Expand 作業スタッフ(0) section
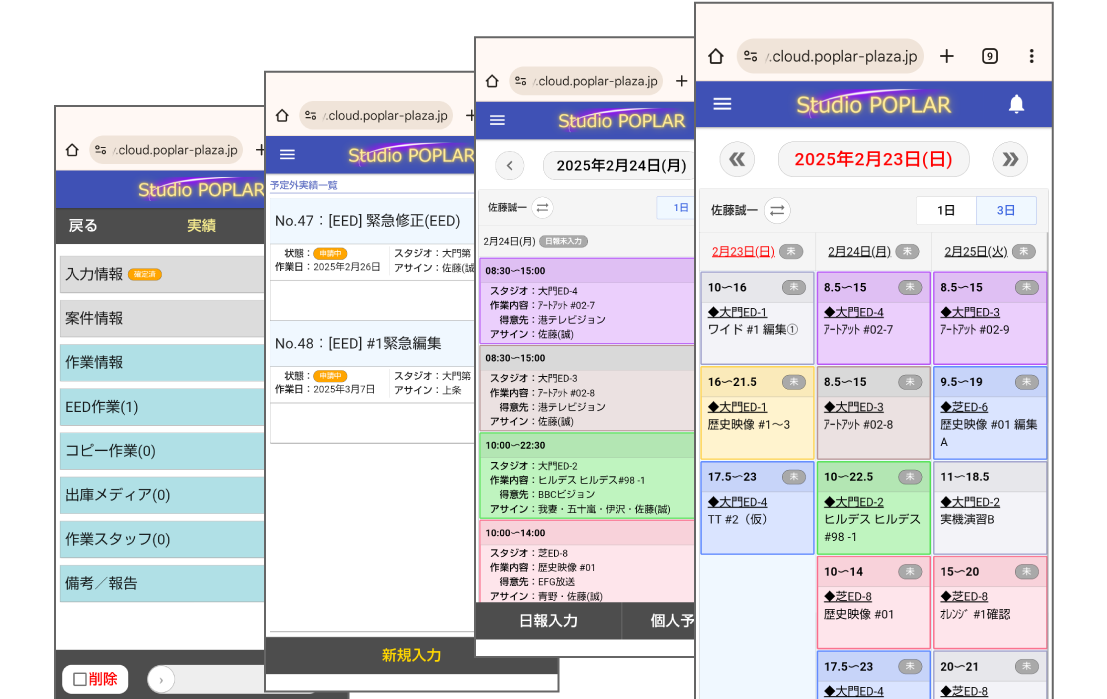1107x699 pixels. (162, 539)
